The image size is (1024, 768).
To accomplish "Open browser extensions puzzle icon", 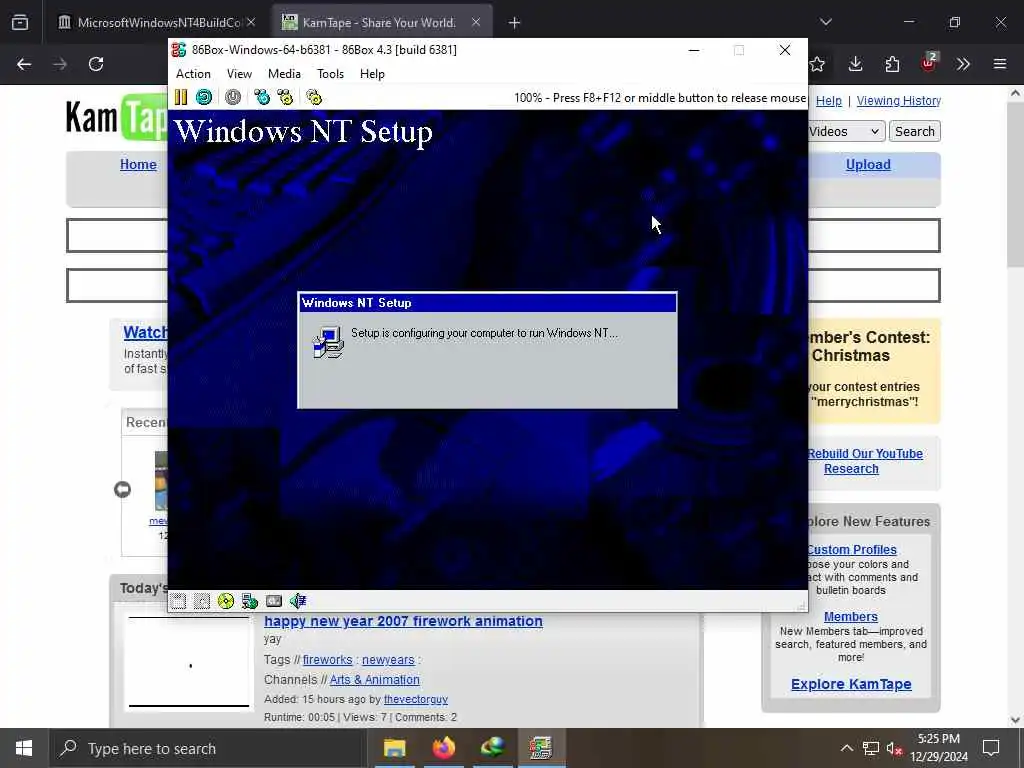I will (x=892, y=64).
